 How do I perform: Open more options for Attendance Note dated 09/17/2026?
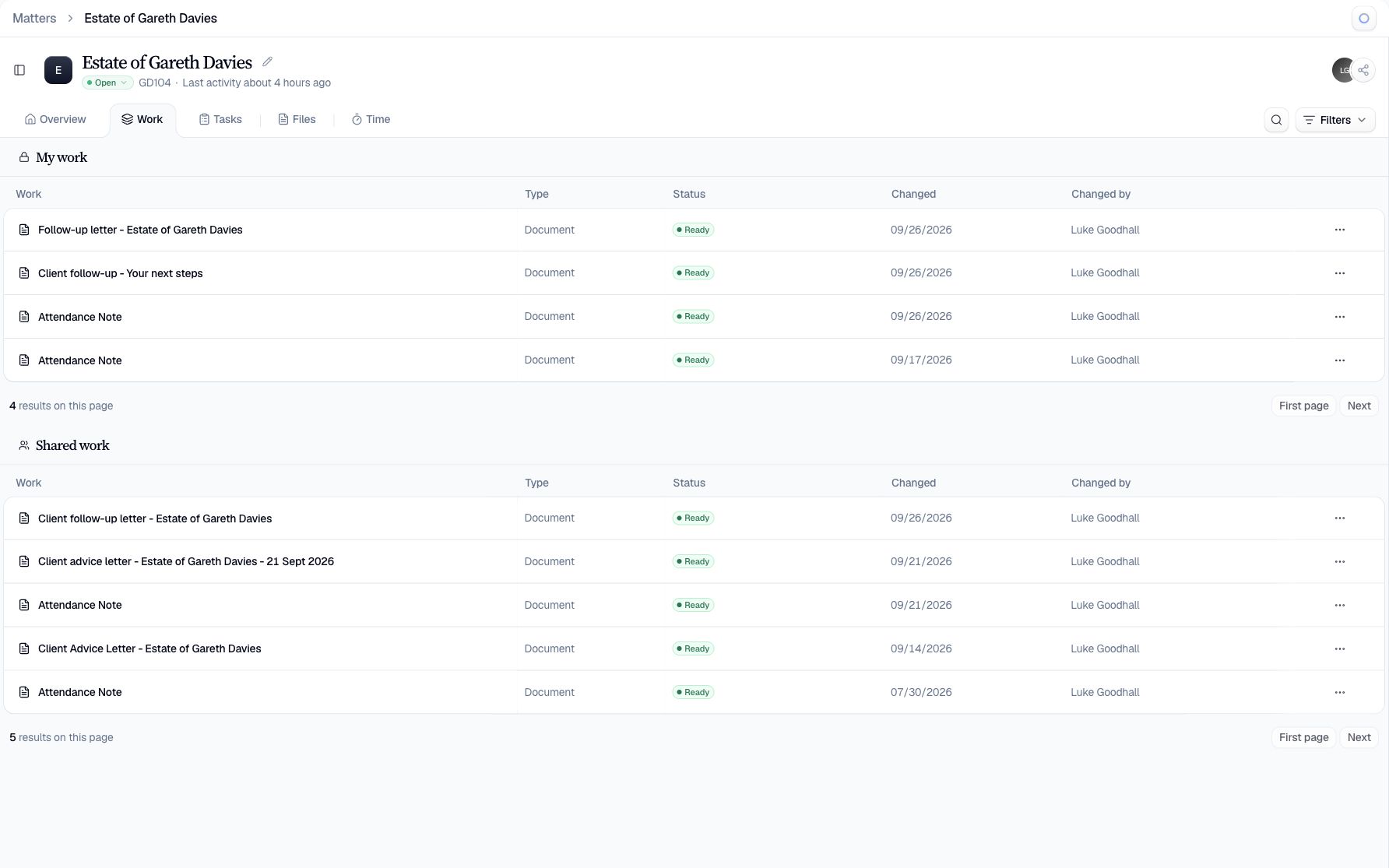pos(1340,360)
